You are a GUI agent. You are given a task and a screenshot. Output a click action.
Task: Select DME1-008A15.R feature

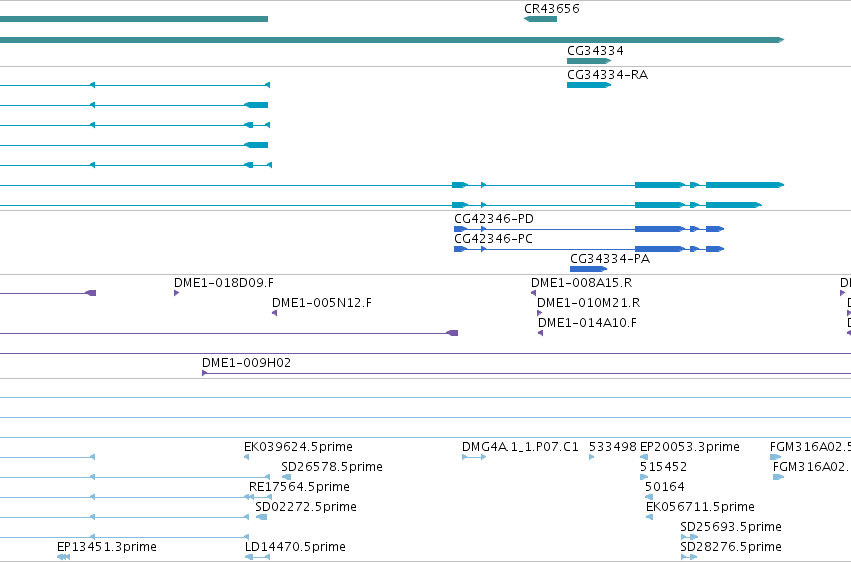point(534,293)
